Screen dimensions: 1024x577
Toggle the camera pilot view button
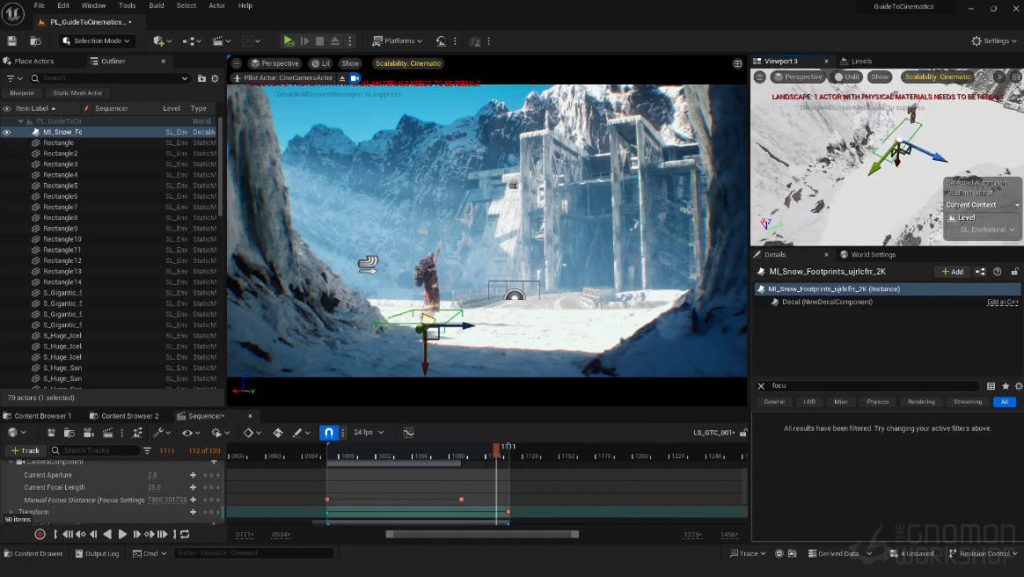(x=355, y=78)
